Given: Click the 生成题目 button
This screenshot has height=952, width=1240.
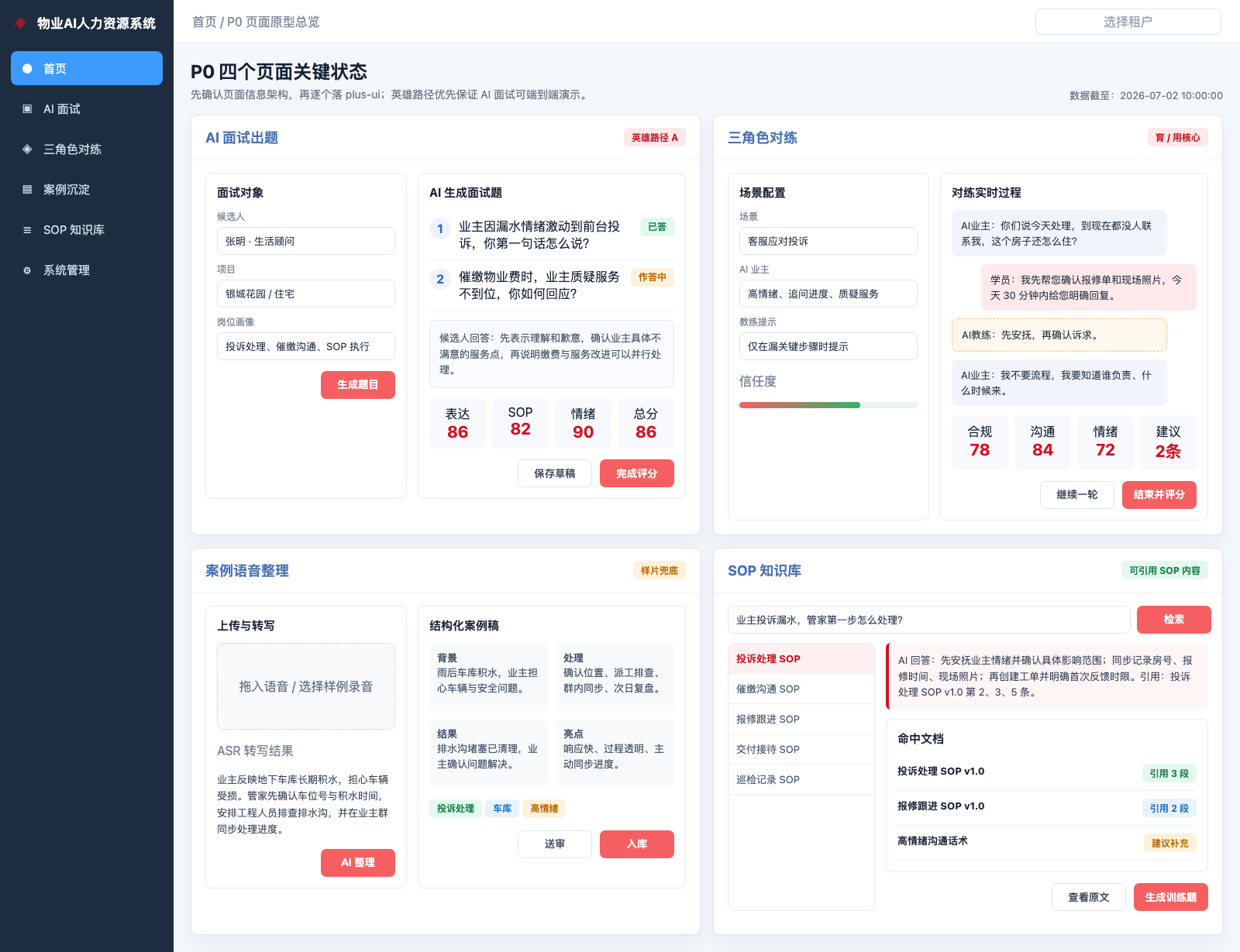Looking at the screenshot, I should pyautogui.click(x=358, y=385).
